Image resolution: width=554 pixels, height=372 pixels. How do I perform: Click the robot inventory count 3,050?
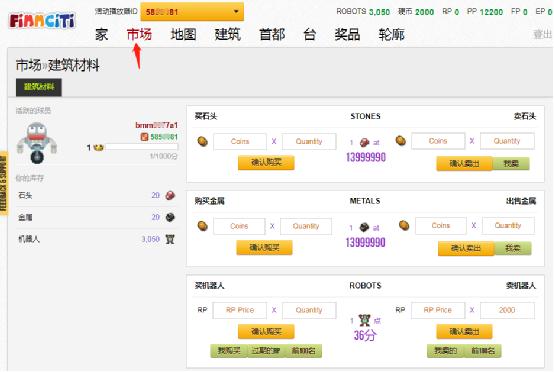click(151, 239)
